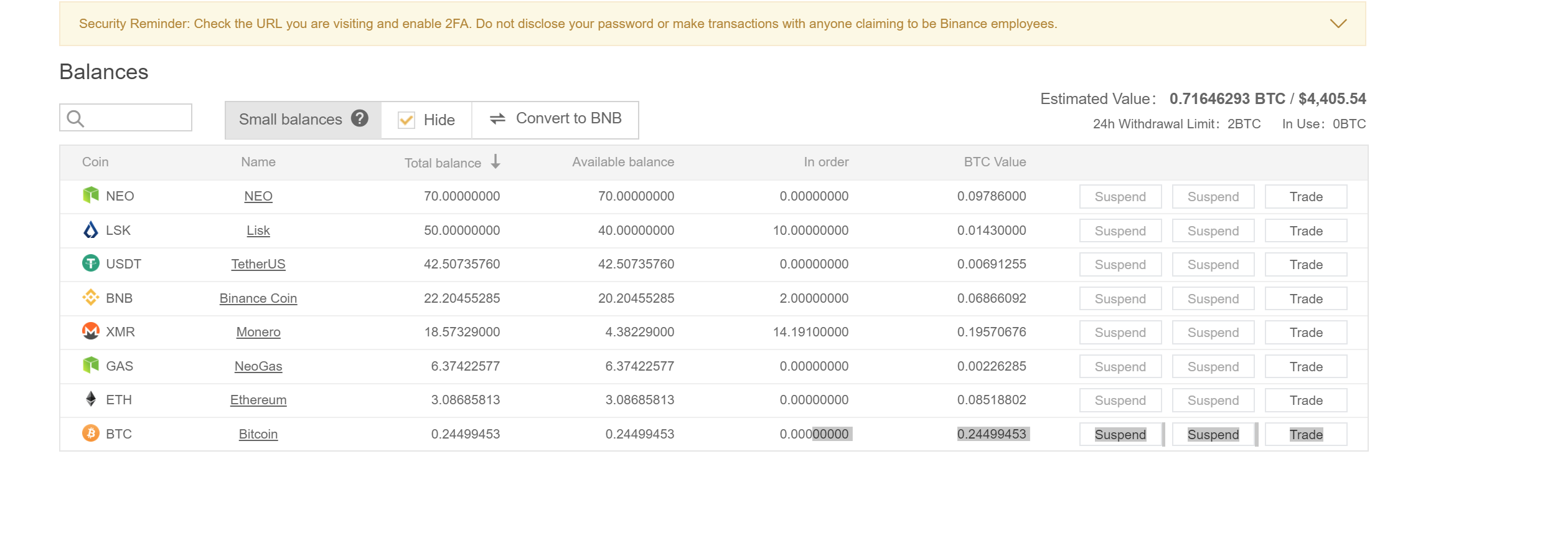The width and height of the screenshot is (1568, 560).
Task: Open the NEO name link
Action: click(x=258, y=196)
